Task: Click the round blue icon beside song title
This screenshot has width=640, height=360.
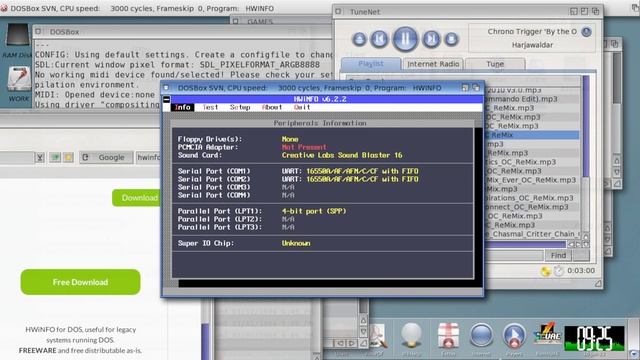Action: click(586, 32)
